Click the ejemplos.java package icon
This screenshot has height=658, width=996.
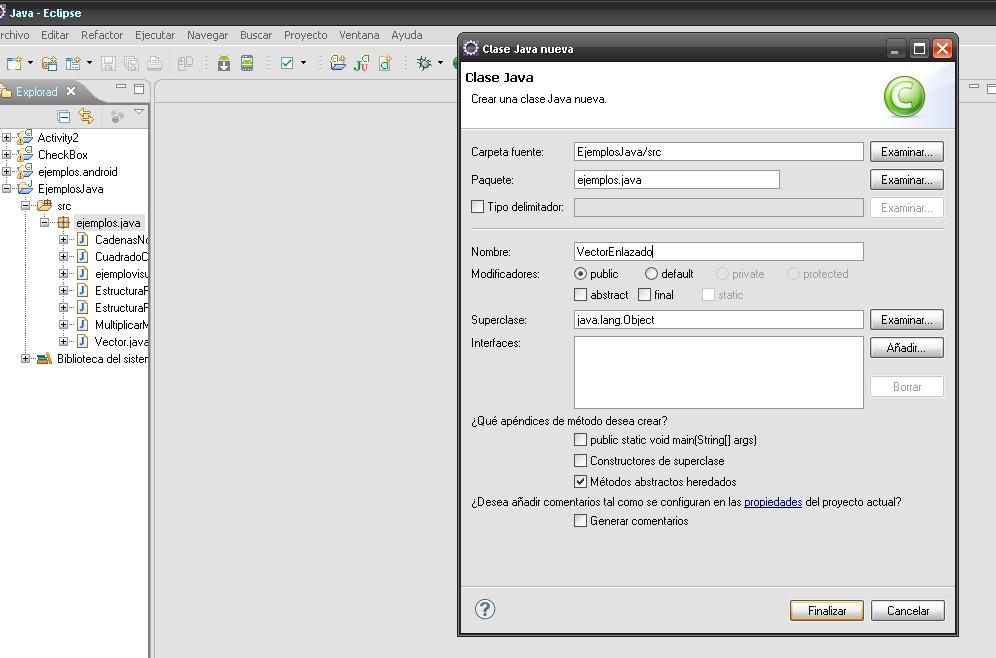64,223
